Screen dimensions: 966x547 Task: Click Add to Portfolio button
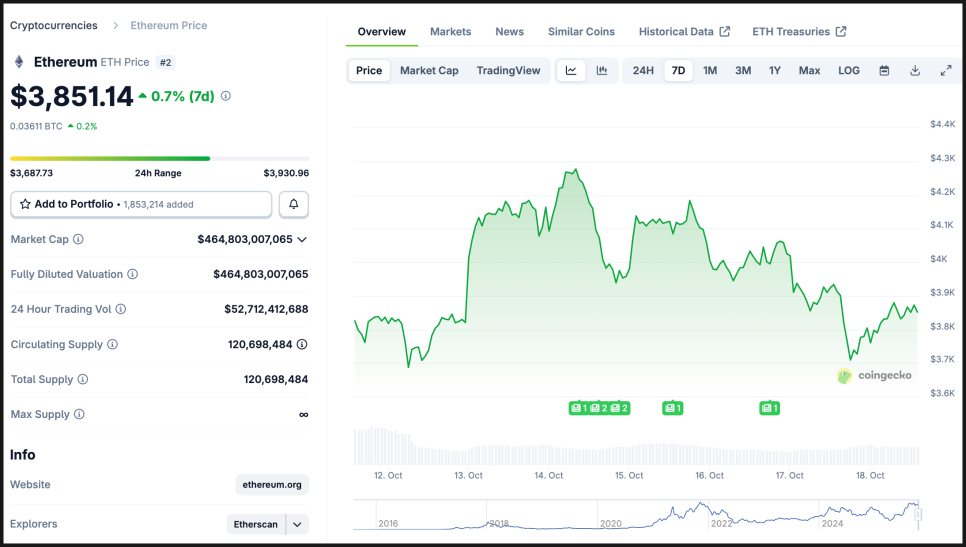[141, 204]
